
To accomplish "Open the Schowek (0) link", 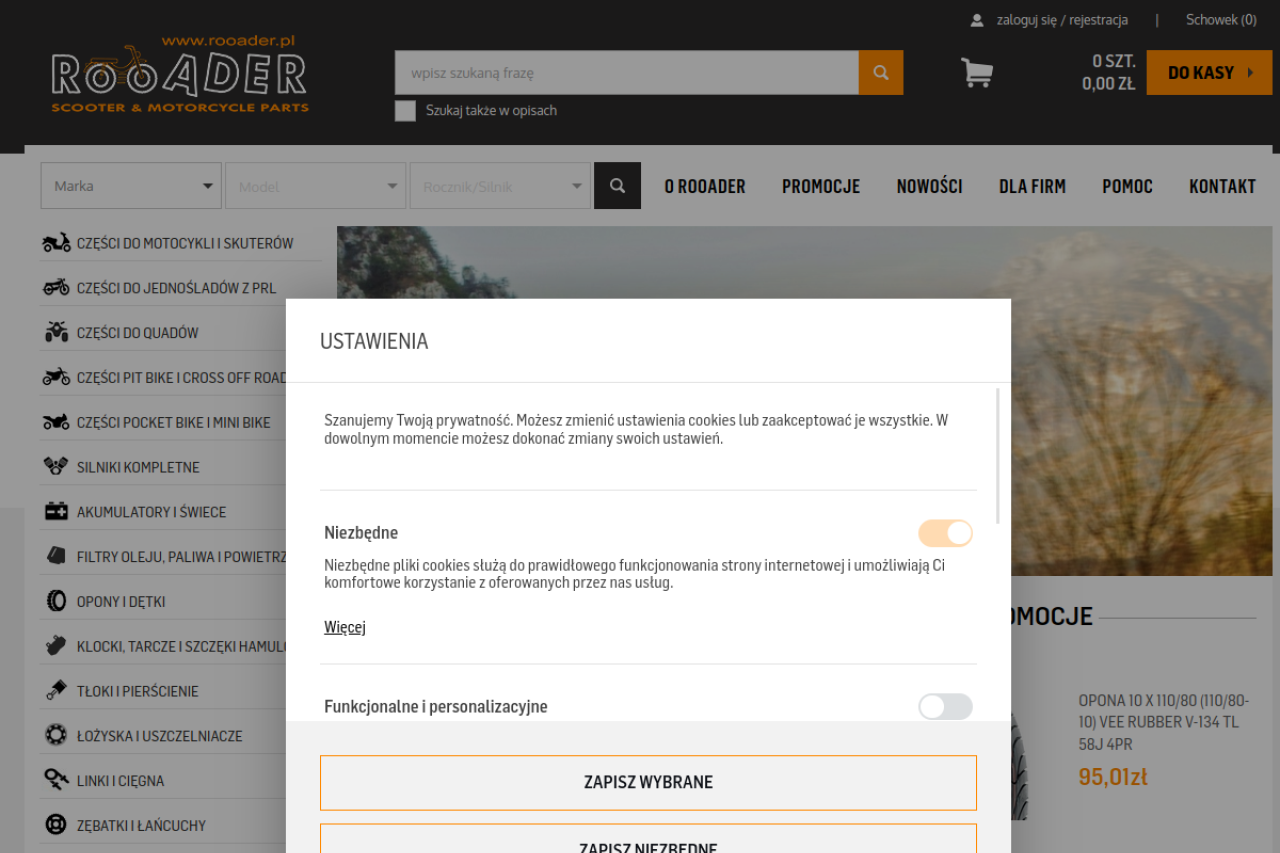I will tap(1221, 20).
